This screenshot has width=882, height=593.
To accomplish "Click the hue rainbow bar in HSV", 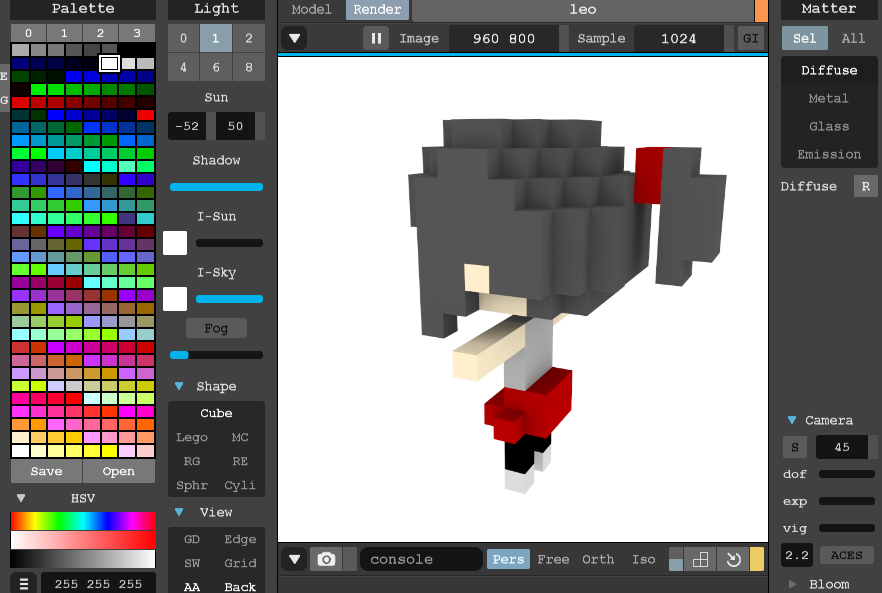I will pyautogui.click(x=83, y=520).
